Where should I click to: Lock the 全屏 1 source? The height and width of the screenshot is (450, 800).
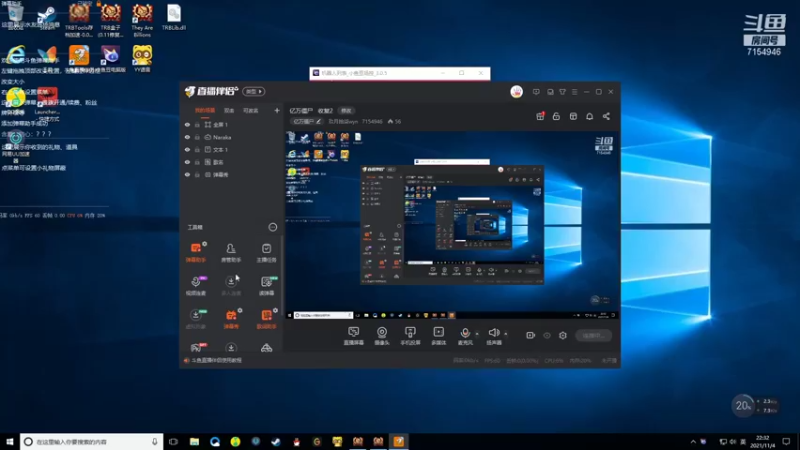point(197,124)
